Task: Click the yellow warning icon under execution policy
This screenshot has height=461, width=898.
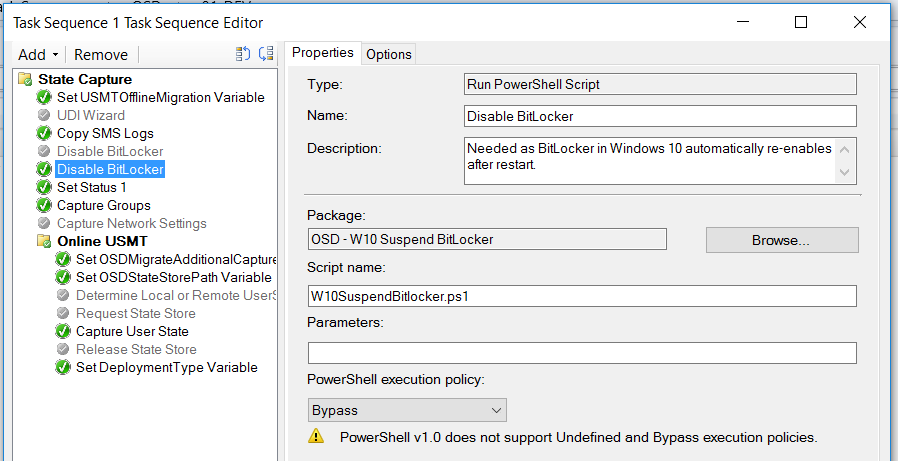Action: 316,436
